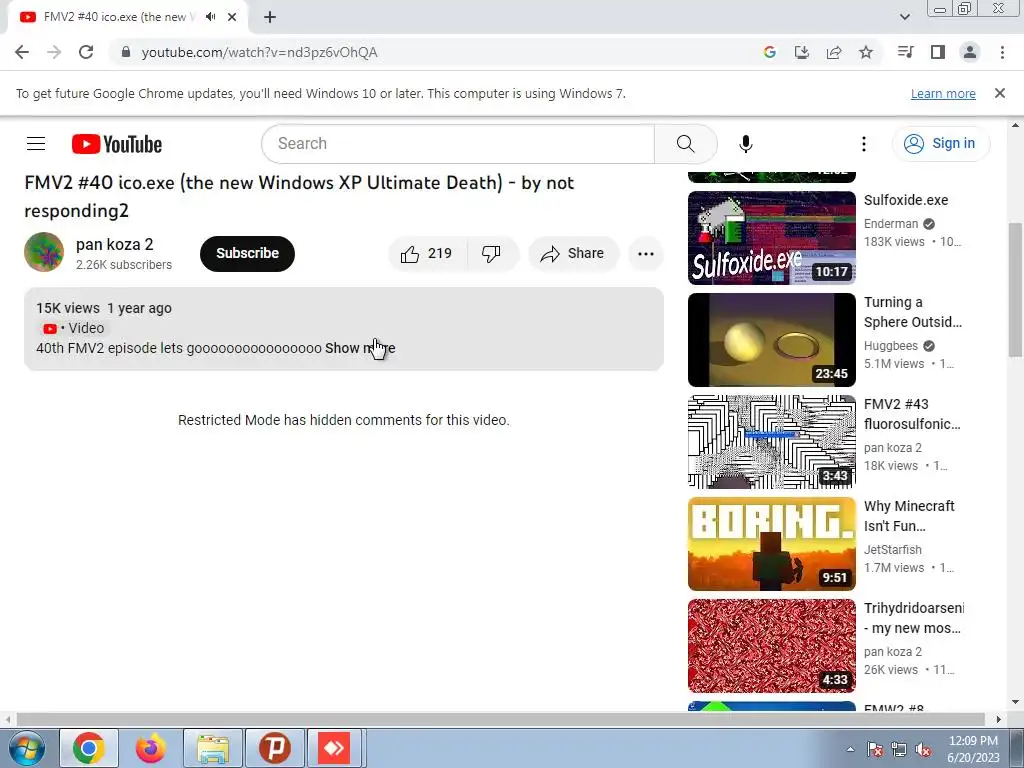Launch Firefox from the taskbar
Image resolution: width=1024 pixels, height=768 pixels.
pyautogui.click(x=151, y=748)
